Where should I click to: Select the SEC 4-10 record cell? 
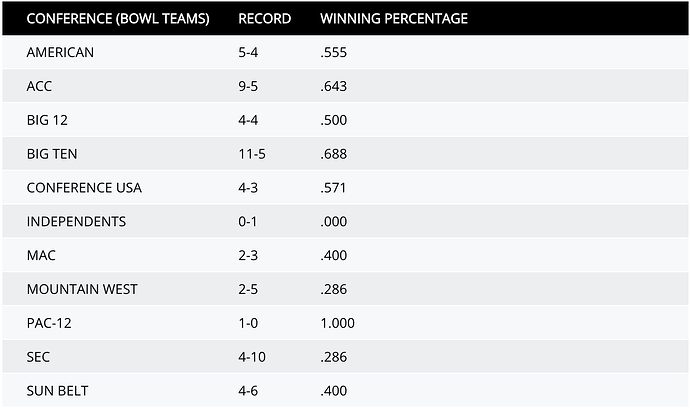click(x=252, y=357)
